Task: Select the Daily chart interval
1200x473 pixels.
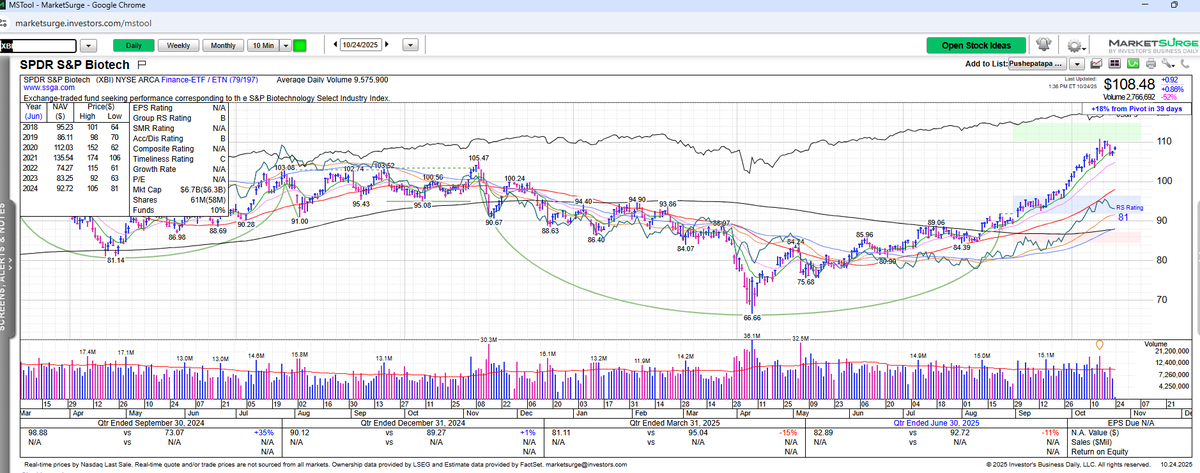Action: click(x=134, y=45)
